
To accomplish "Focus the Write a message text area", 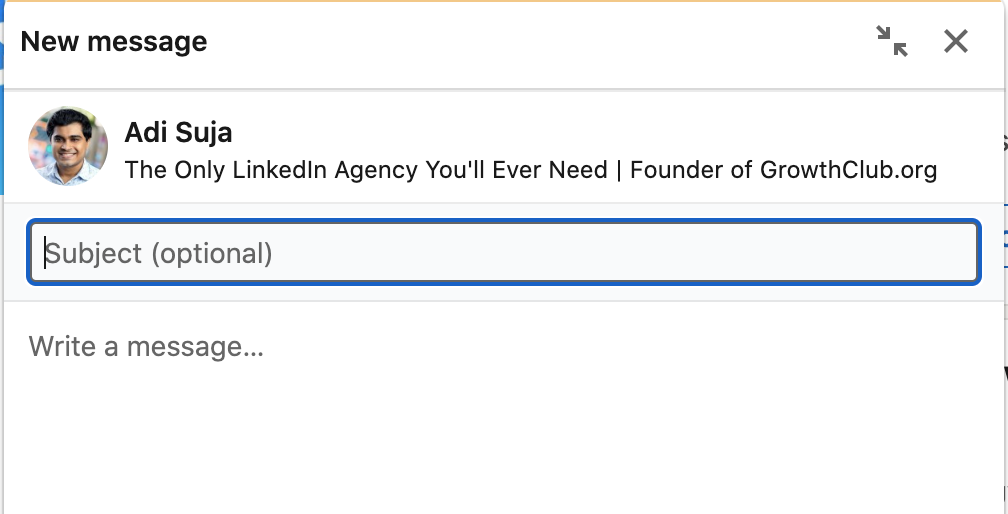I will click(503, 400).
